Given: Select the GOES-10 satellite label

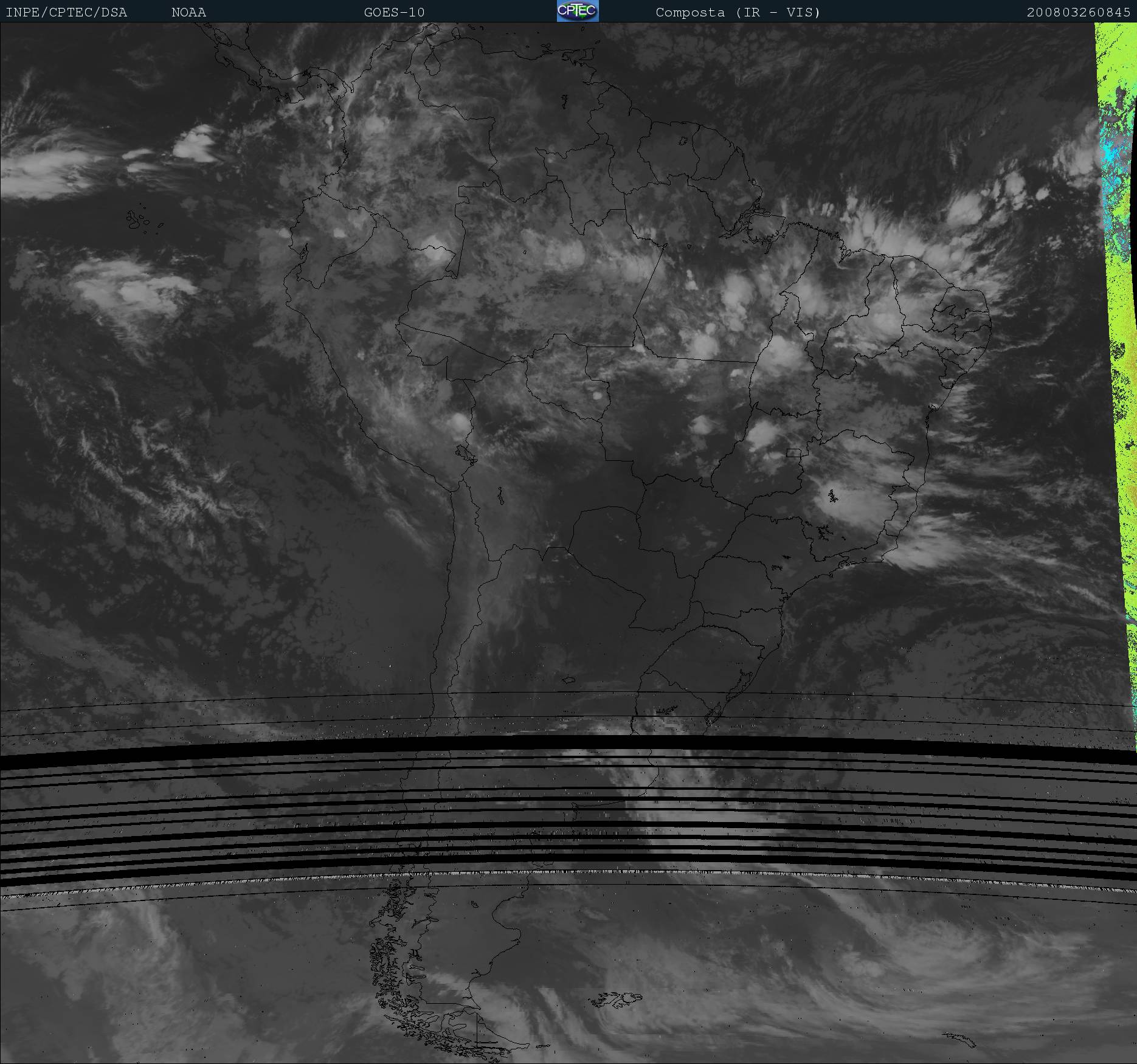Looking at the screenshot, I should tap(394, 12).
